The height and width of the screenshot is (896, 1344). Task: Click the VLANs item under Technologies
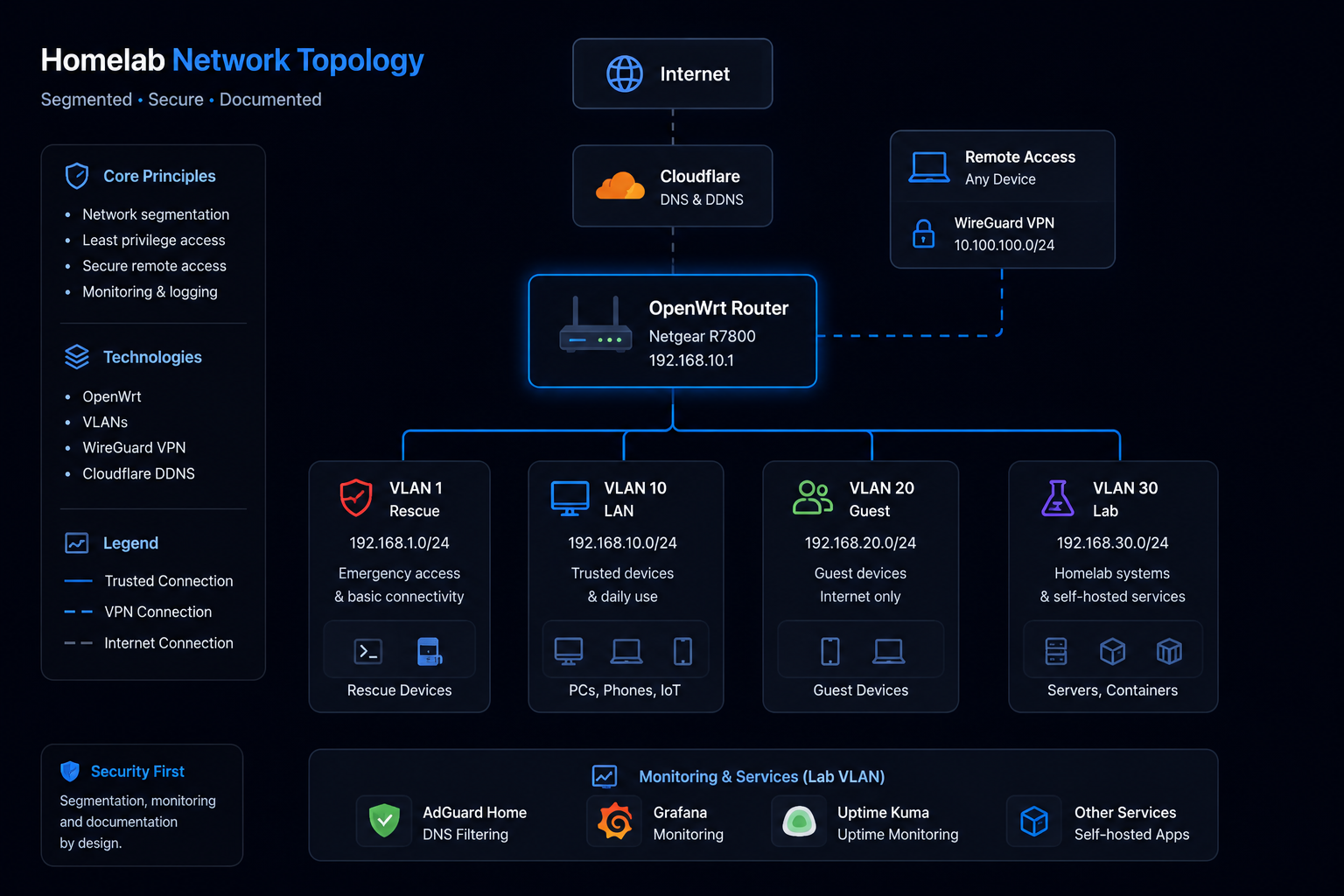[x=105, y=422]
